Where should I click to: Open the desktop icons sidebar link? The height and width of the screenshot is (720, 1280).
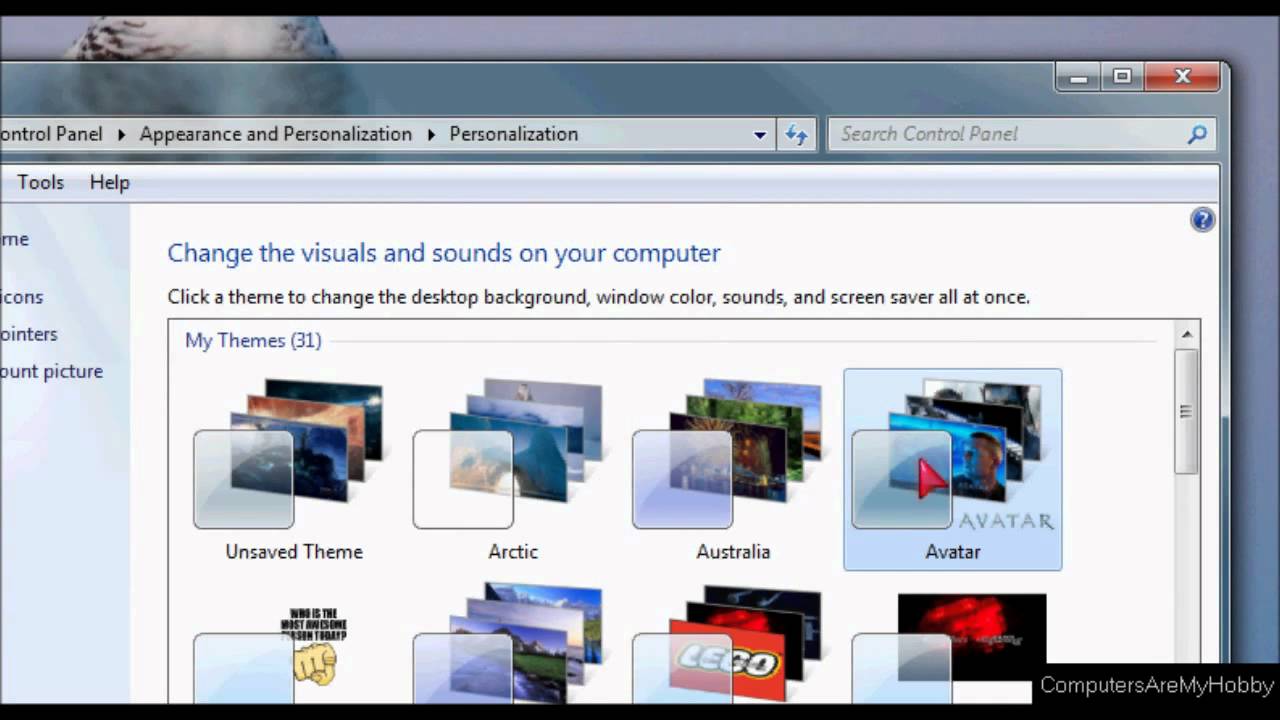click(22, 297)
